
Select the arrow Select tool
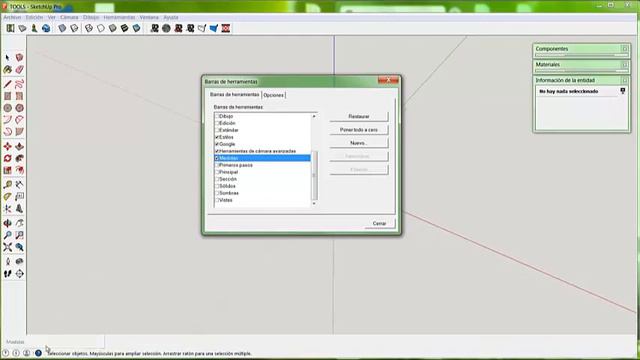[x=7, y=58]
